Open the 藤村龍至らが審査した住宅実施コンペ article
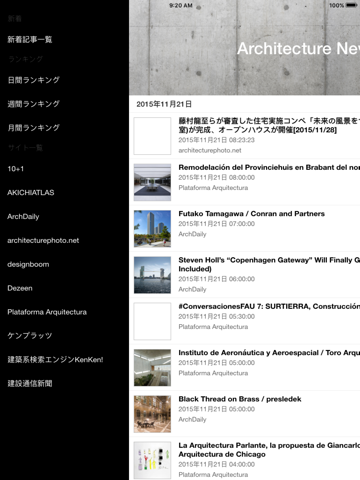The height and width of the screenshot is (480, 360). [245, 136]
